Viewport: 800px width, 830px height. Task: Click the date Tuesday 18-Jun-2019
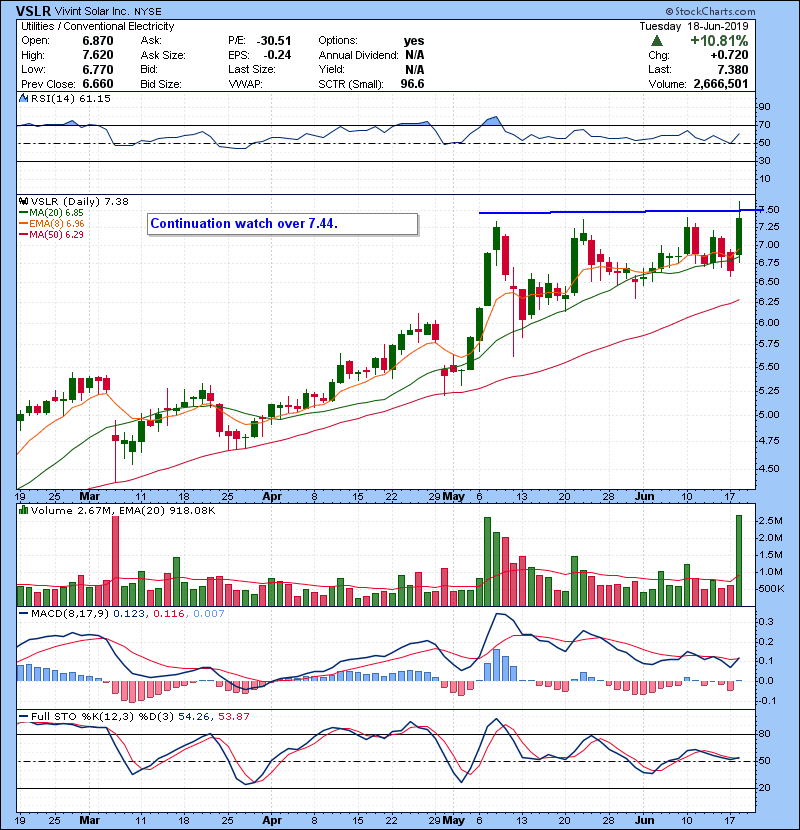(694, 26)
